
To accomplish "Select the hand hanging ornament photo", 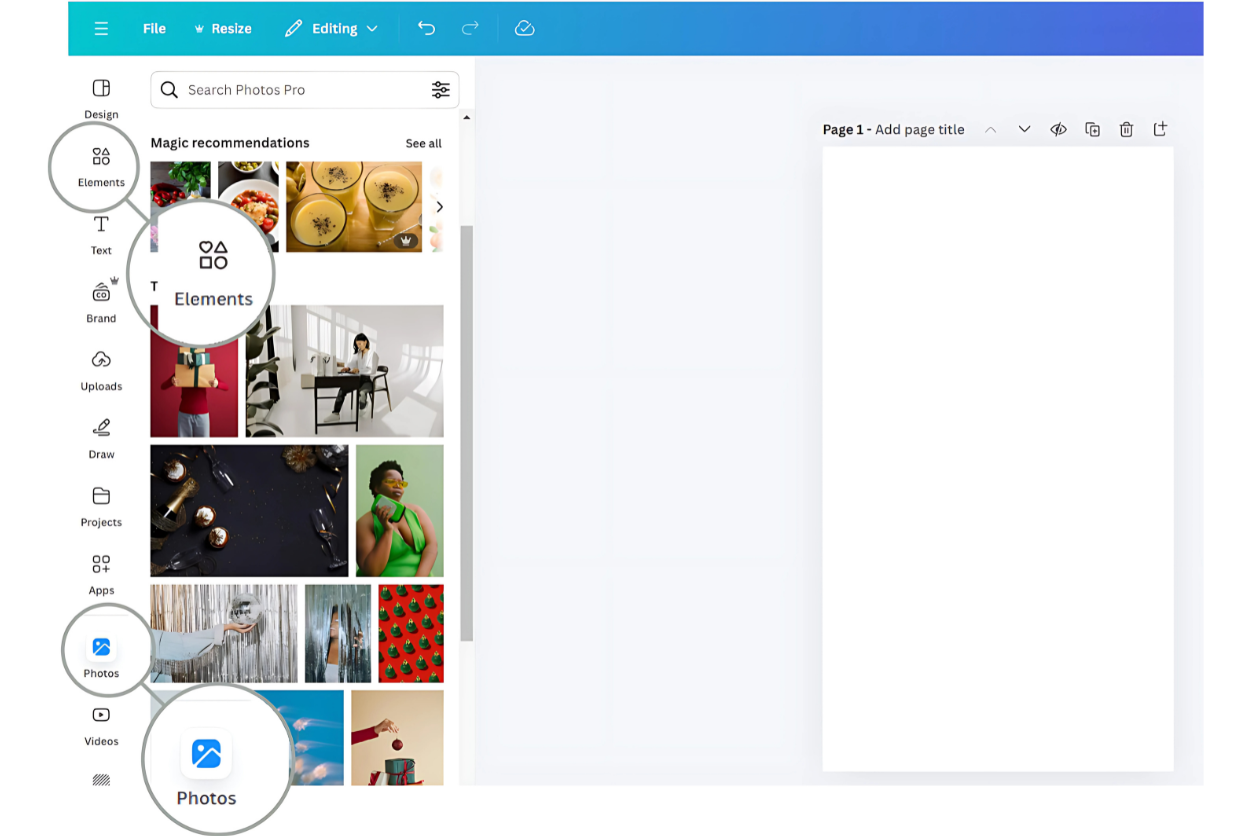I will [397, 738].
